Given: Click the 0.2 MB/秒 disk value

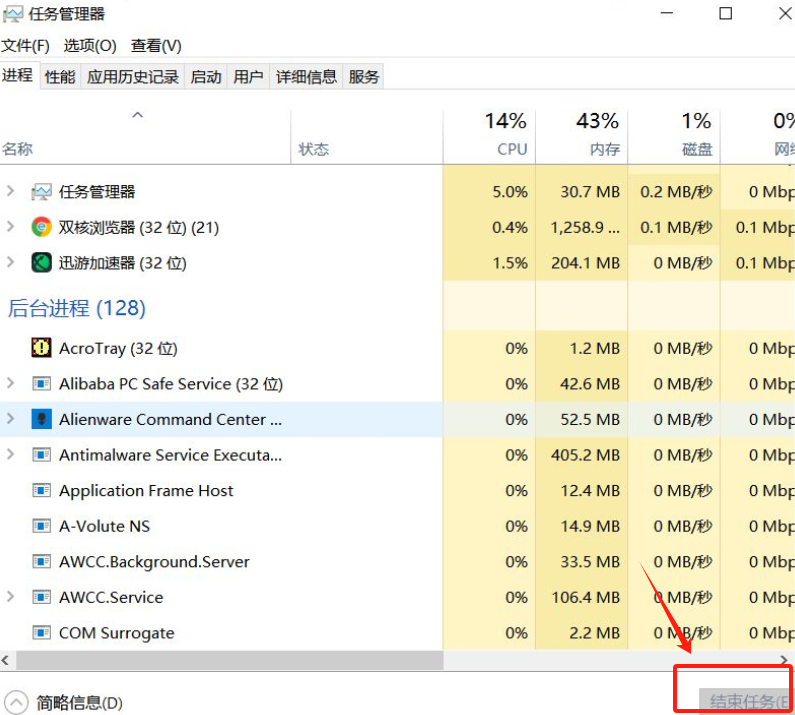Looking at the screenshot, I should pos(676,192).
